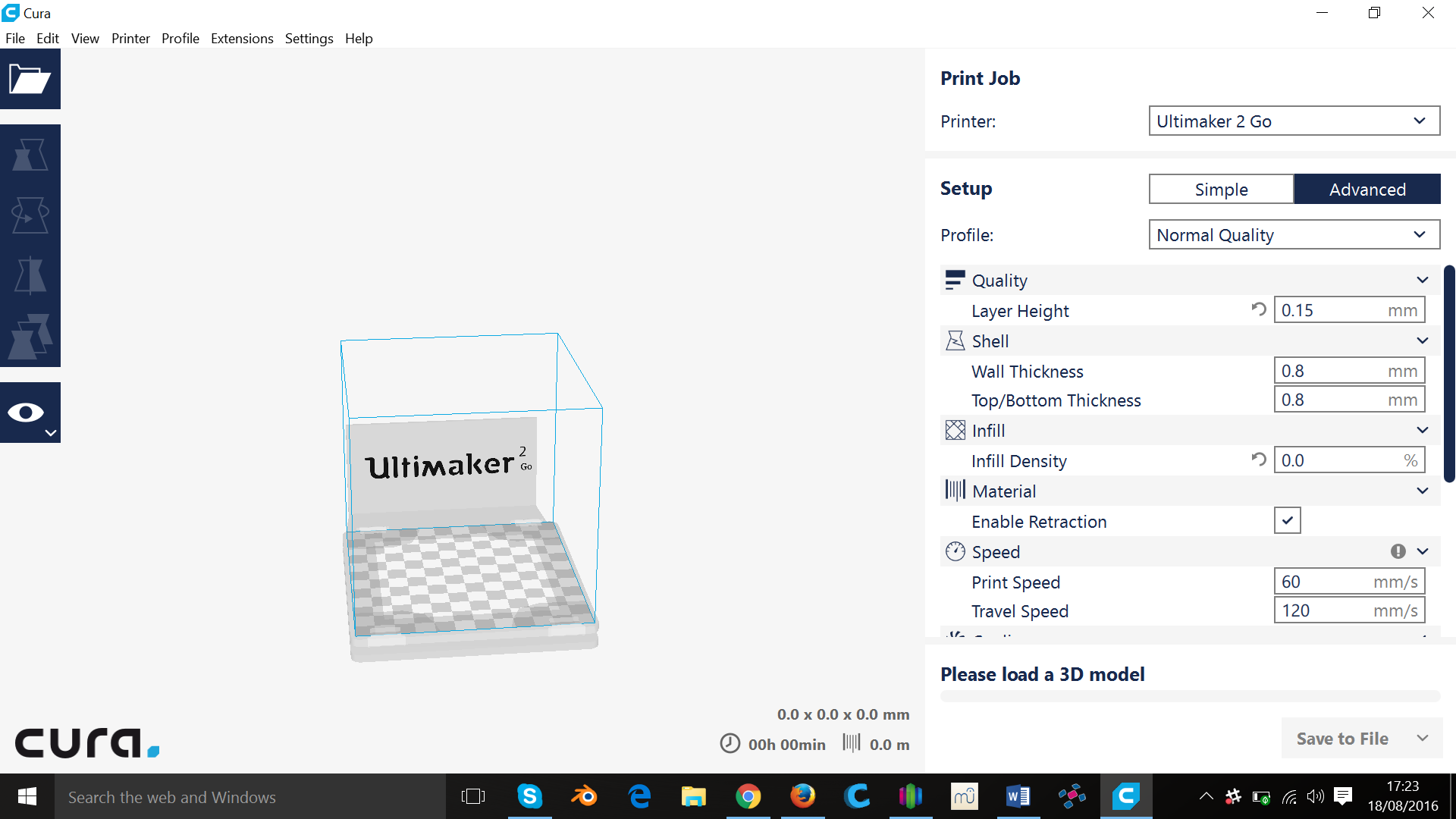Switch setup to Advanced mode

pos(1367,189)
